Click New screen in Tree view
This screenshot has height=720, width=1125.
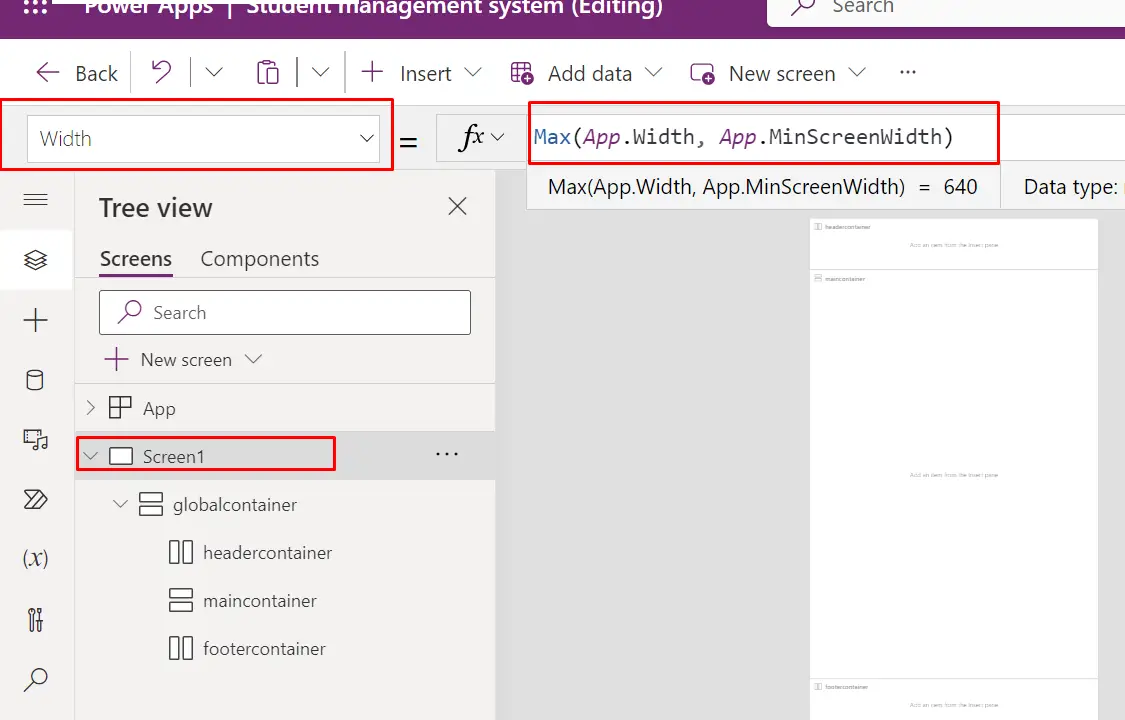point(186,360)
